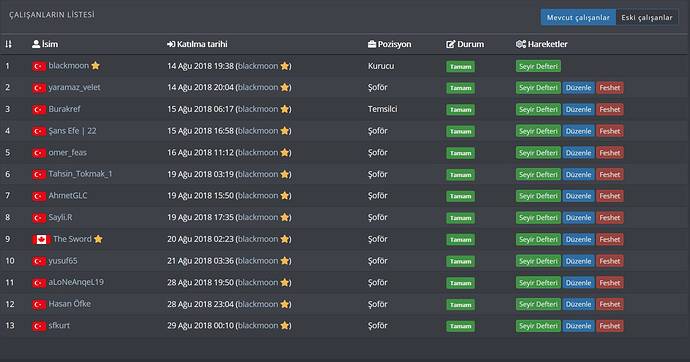Click the edit icon beside Durum header
The width and height of the screenshot is (690, 362).
click(451, 44)
